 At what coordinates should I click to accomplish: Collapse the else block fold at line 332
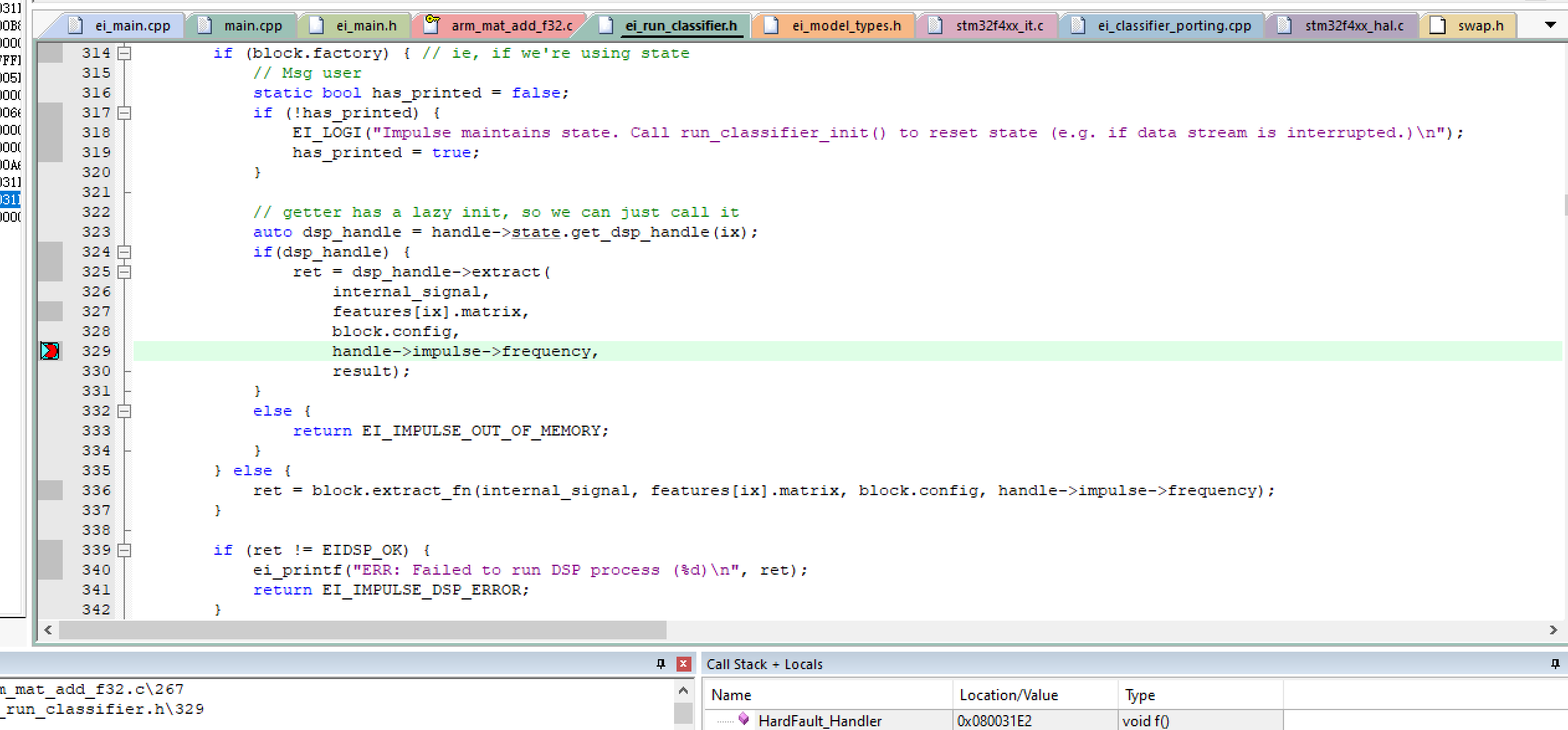coord(125,411)
